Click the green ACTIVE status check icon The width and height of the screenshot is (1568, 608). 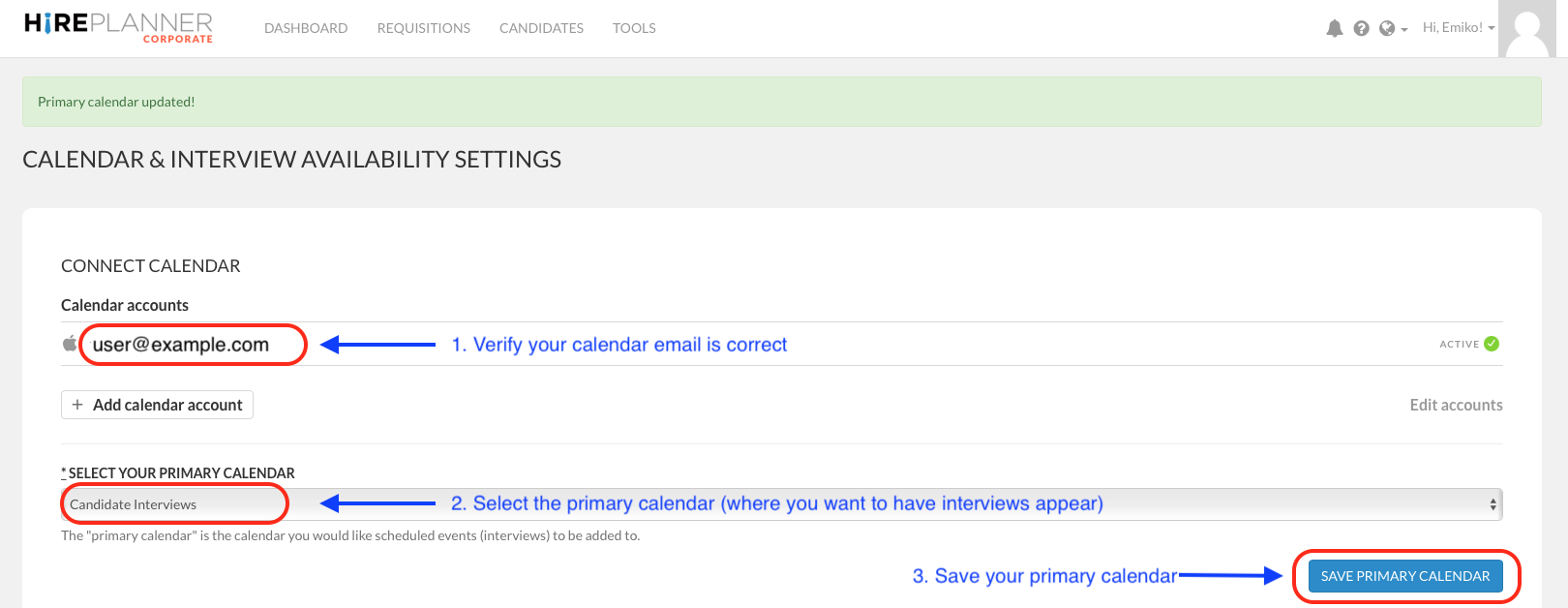[x=1492, y=344]
